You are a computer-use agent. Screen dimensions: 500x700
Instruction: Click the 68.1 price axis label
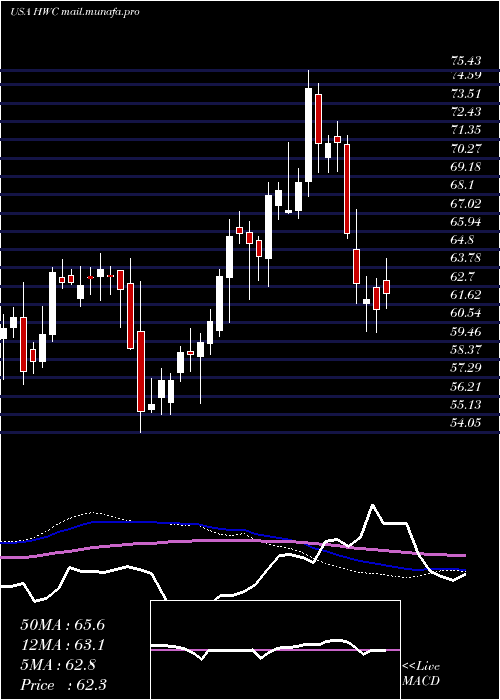[462, 185]
